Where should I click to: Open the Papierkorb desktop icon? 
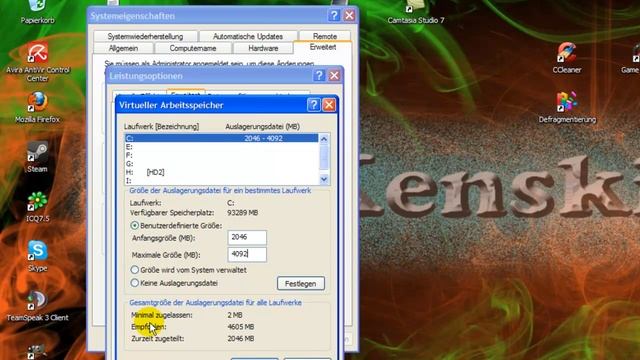pos(38,11)
